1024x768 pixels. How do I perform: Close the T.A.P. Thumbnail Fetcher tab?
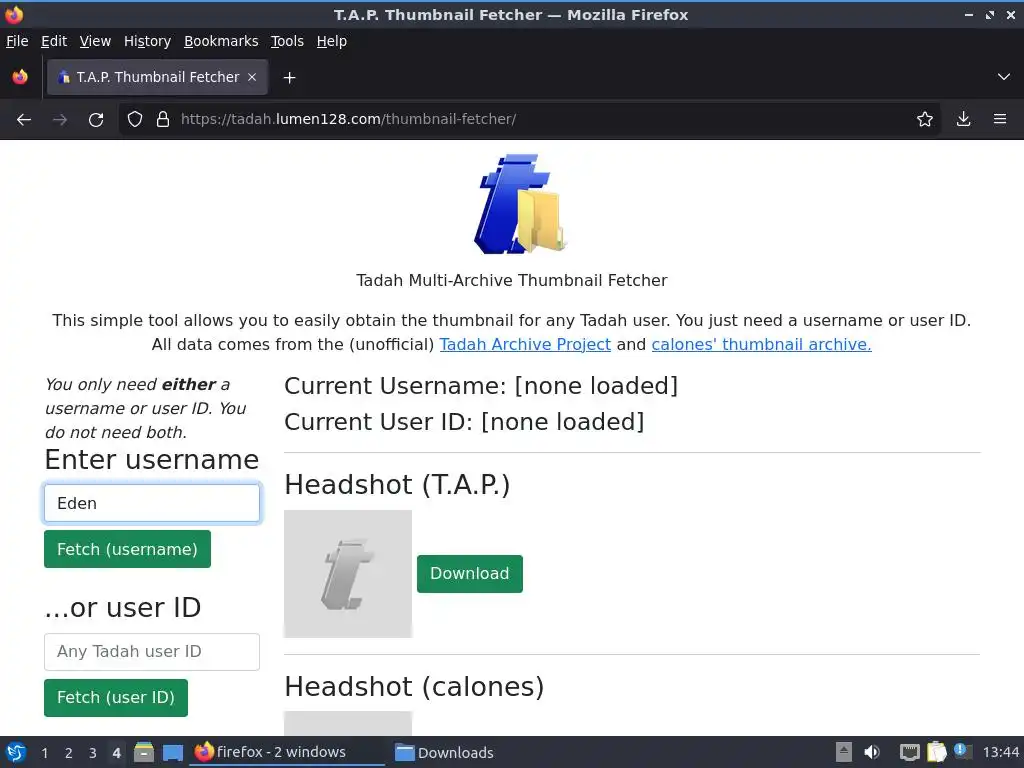(252, 77)
